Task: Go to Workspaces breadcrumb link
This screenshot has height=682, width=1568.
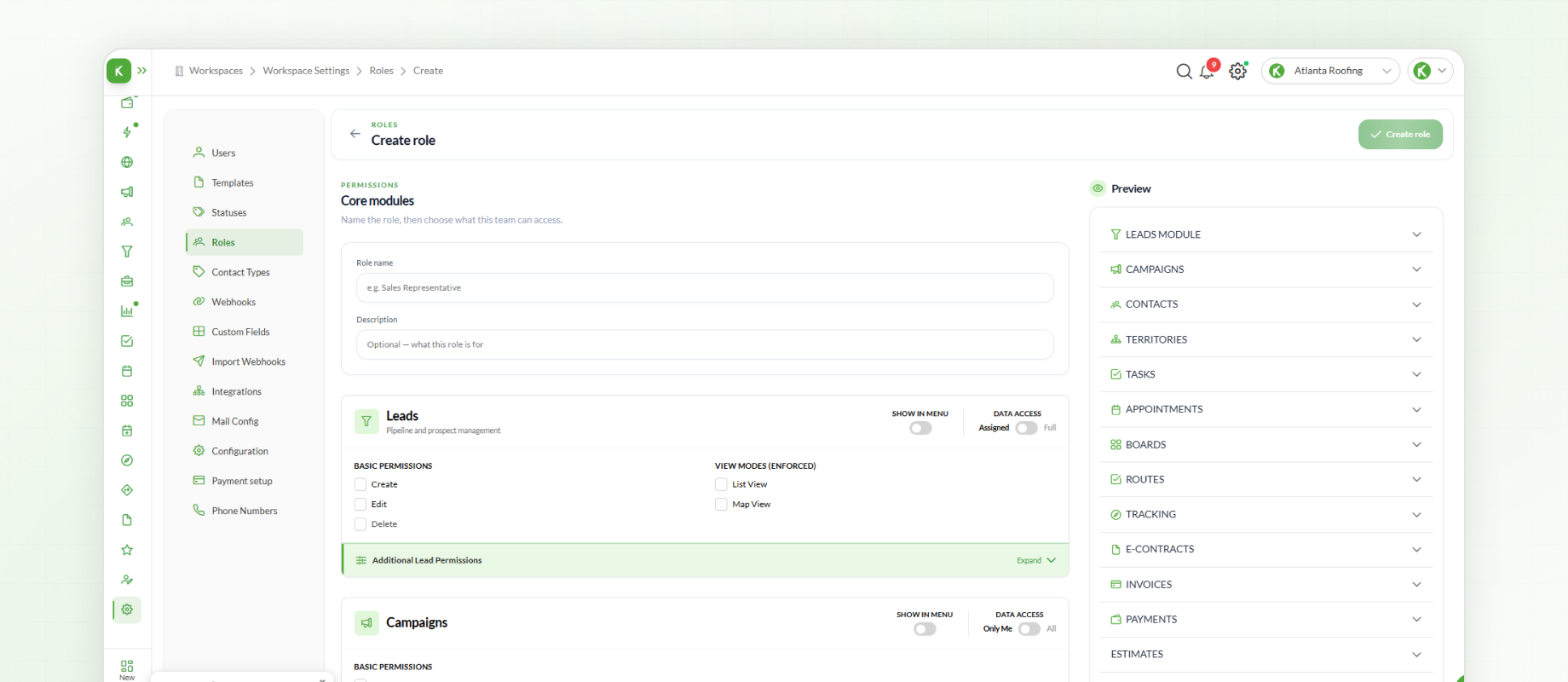Action: tap(216, 71)
